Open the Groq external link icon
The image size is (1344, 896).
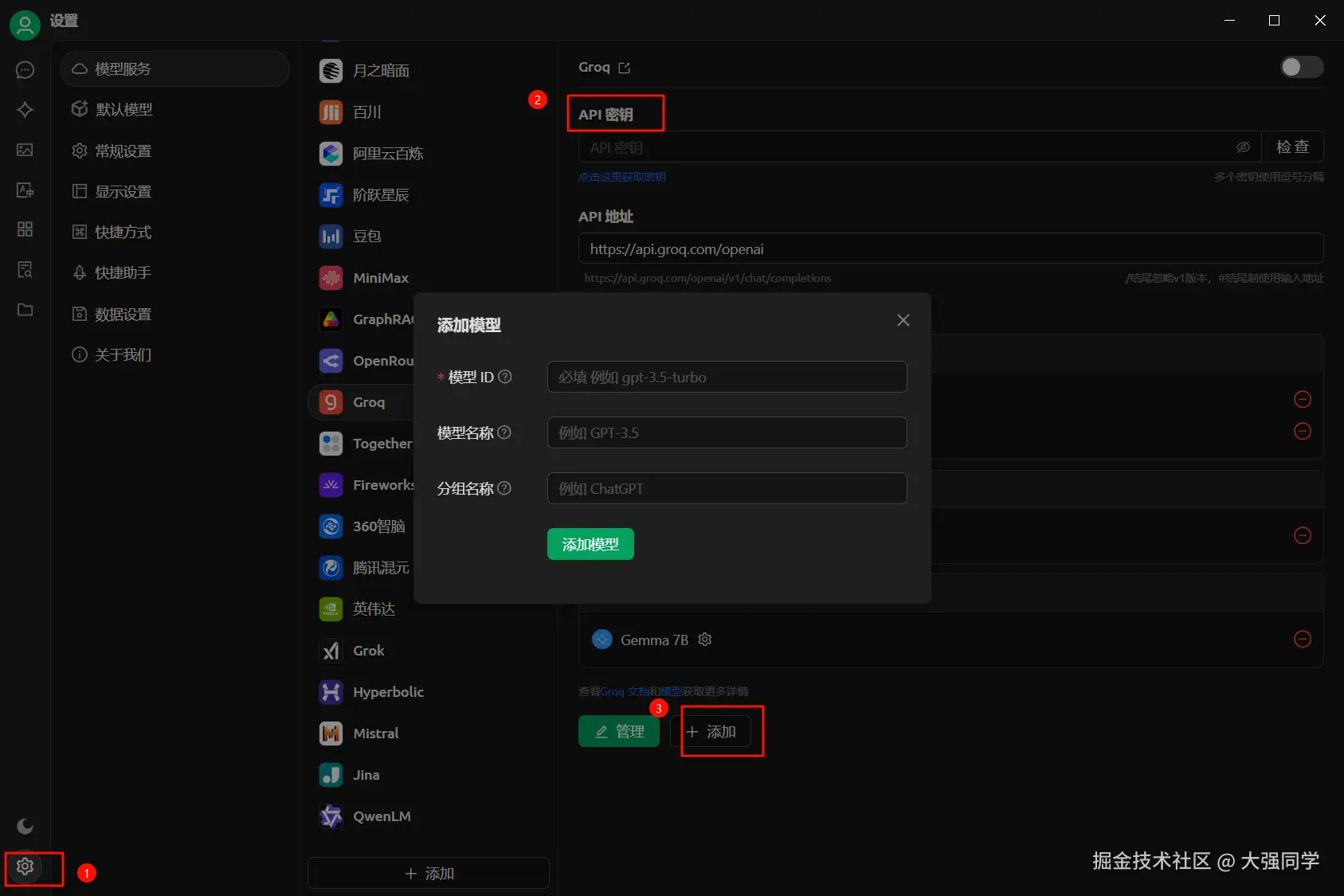click(x=625, y=68)
